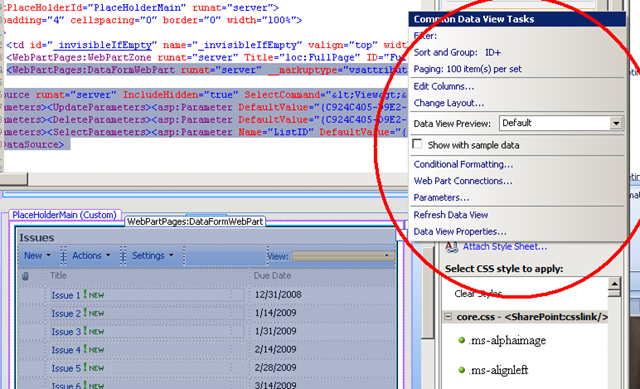Collapse the core.css style group
This screenshot has width=640, height=389.
tap(448, 317)
